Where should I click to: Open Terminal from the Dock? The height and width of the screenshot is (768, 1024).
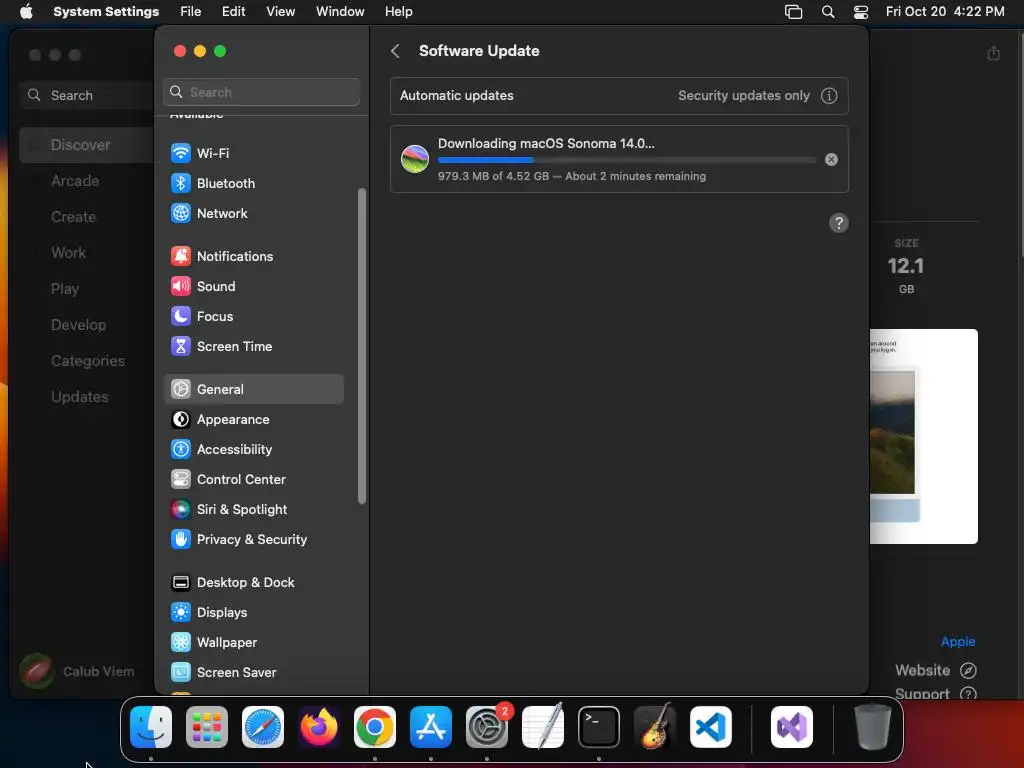point(599,727)
